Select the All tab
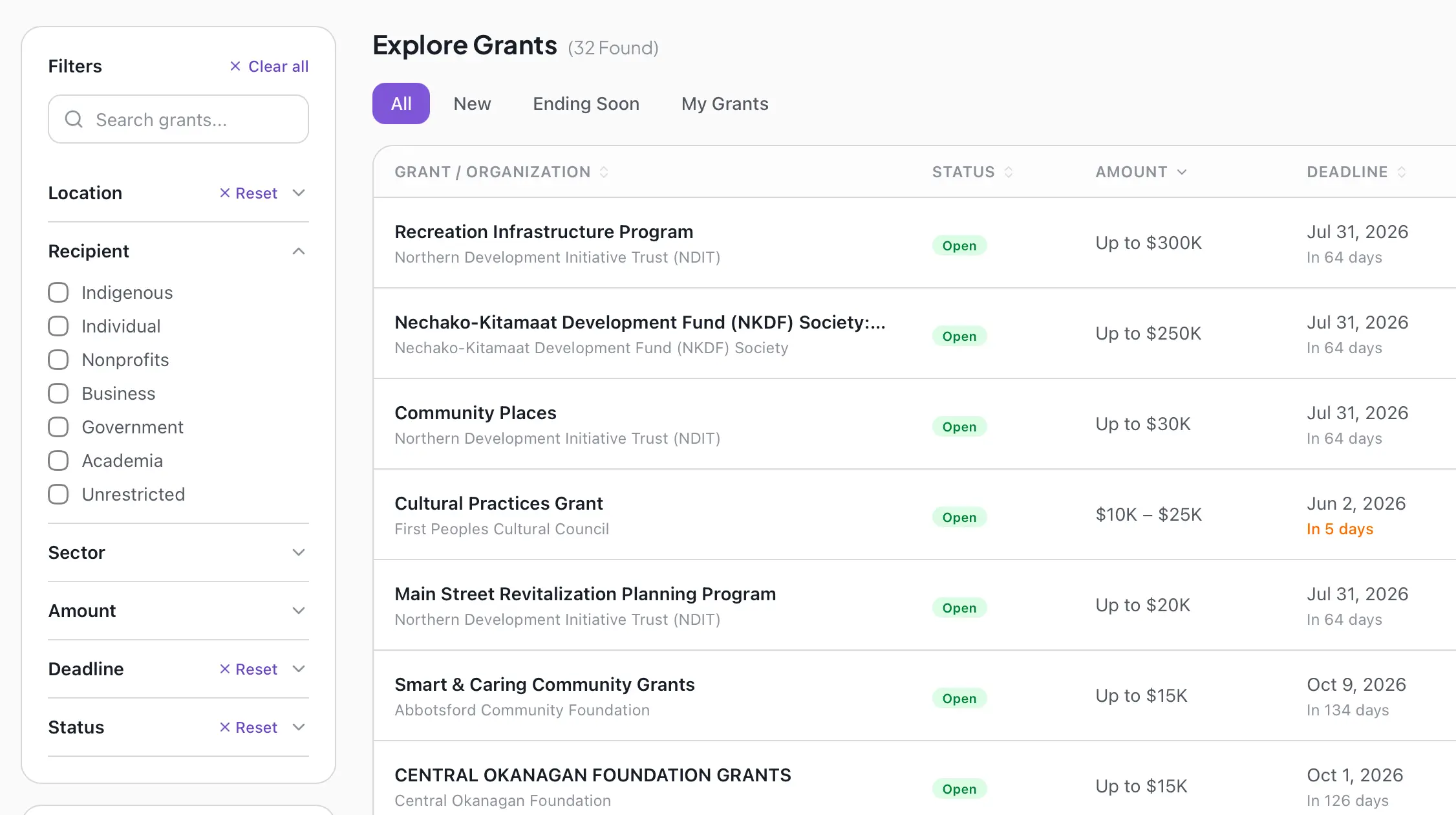Screen dimensions: 1456x815 [401, 103]
